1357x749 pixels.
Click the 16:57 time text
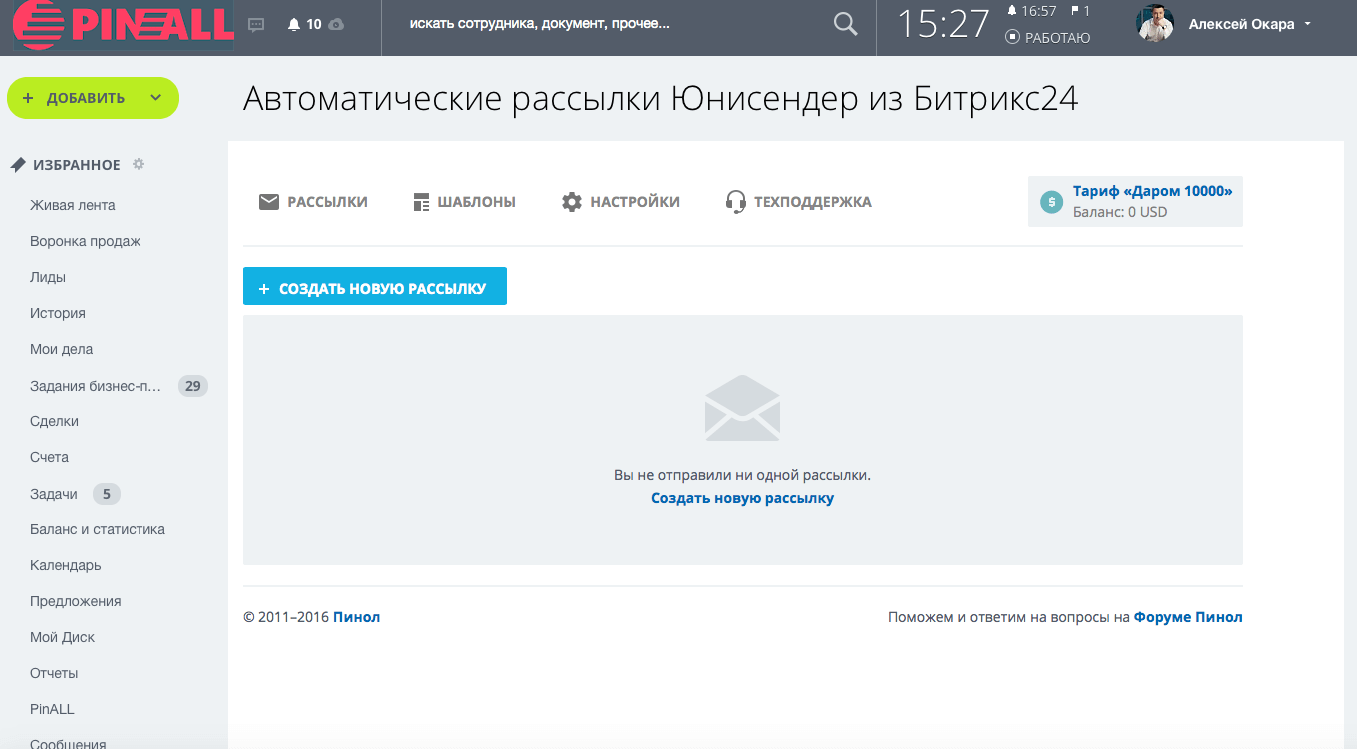tap(1039, 11)
